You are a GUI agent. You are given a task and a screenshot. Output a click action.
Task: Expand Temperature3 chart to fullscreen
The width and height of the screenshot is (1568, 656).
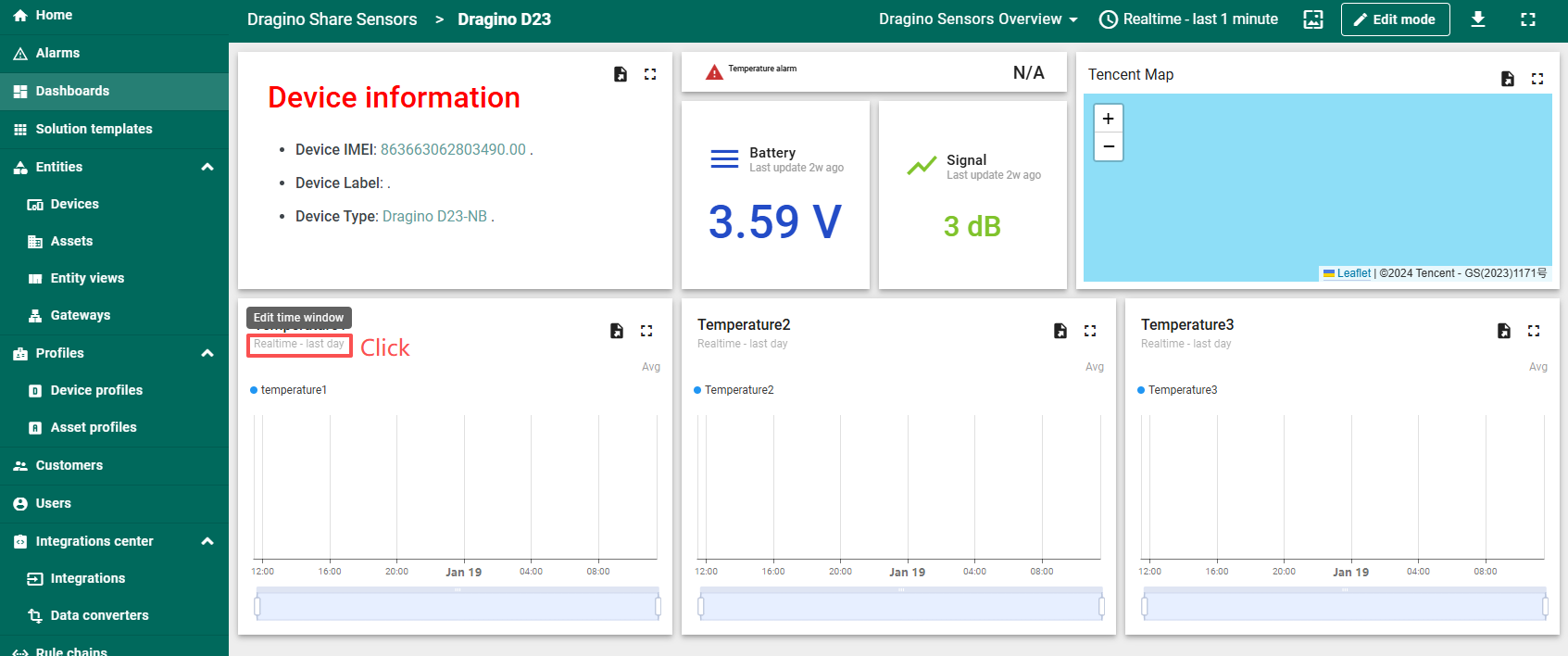[x=1534, y=331]
